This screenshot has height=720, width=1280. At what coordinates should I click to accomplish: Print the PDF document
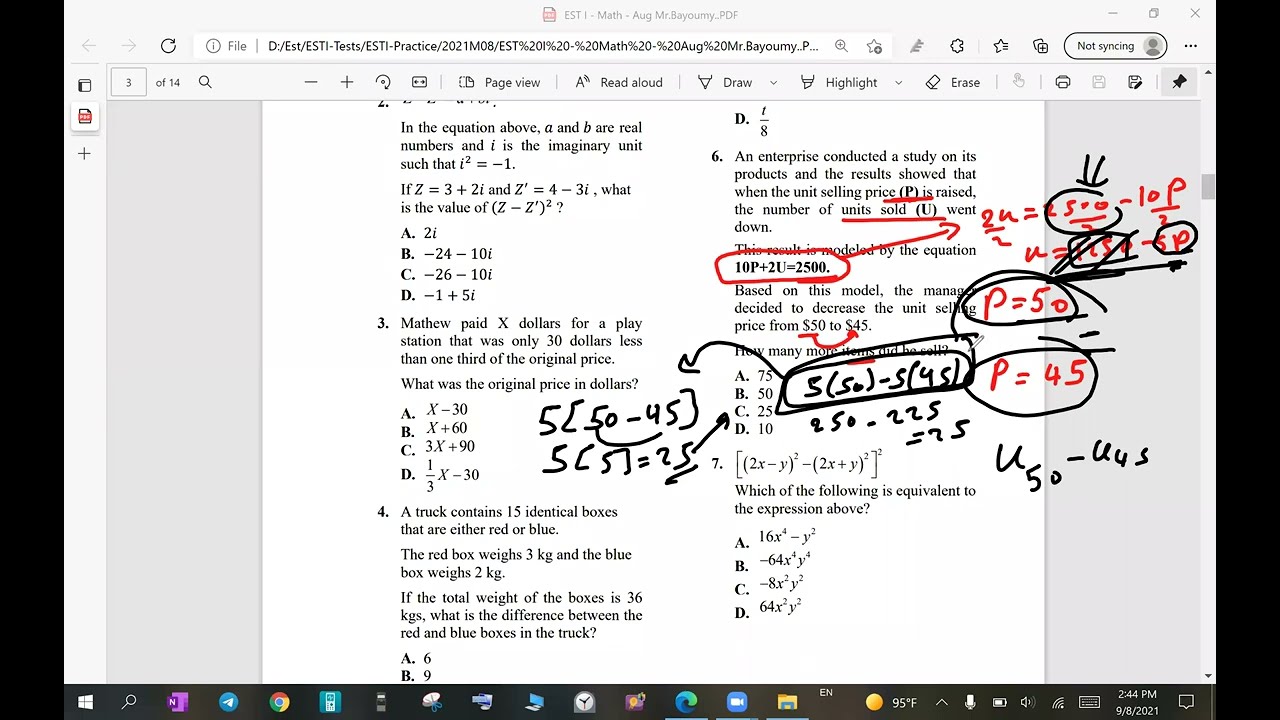click(x=1063, y=82)
